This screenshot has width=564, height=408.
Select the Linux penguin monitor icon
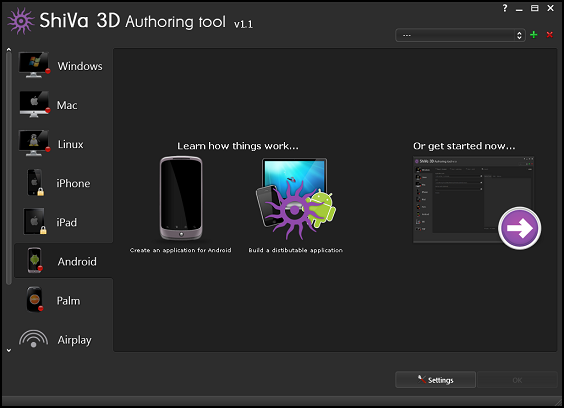[34, 143]
